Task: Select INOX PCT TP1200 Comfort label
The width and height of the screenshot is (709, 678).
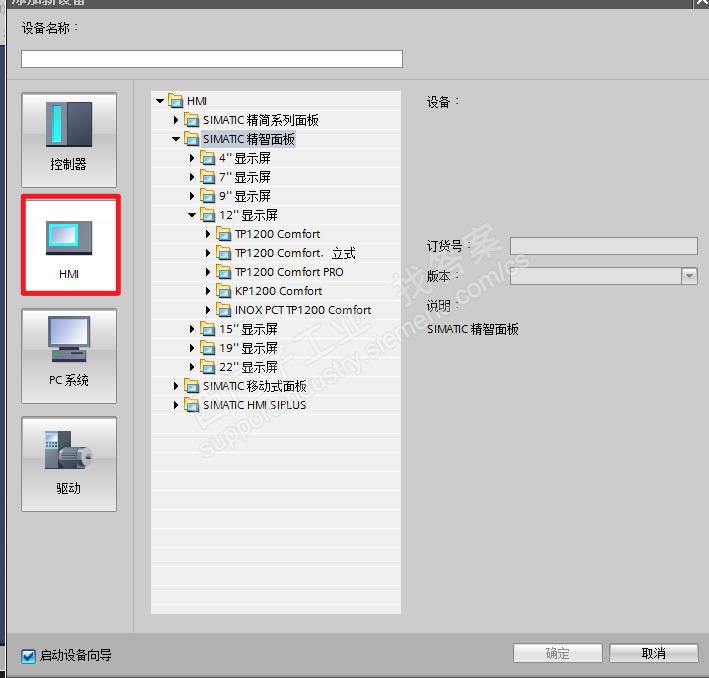Action: pyautogui.click(x=303, y=310)
